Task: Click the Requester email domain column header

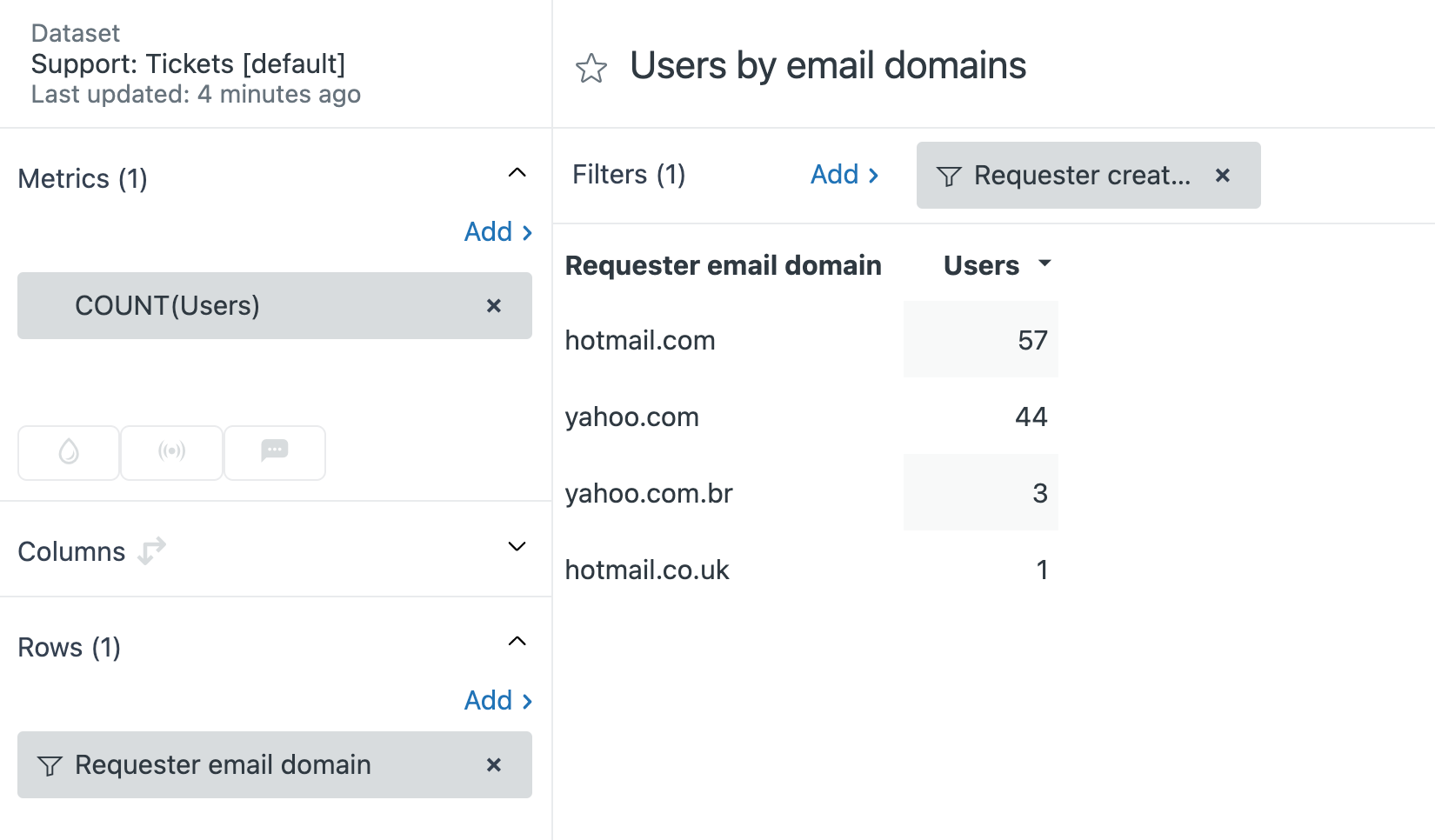Action: [x=724, y=264]
